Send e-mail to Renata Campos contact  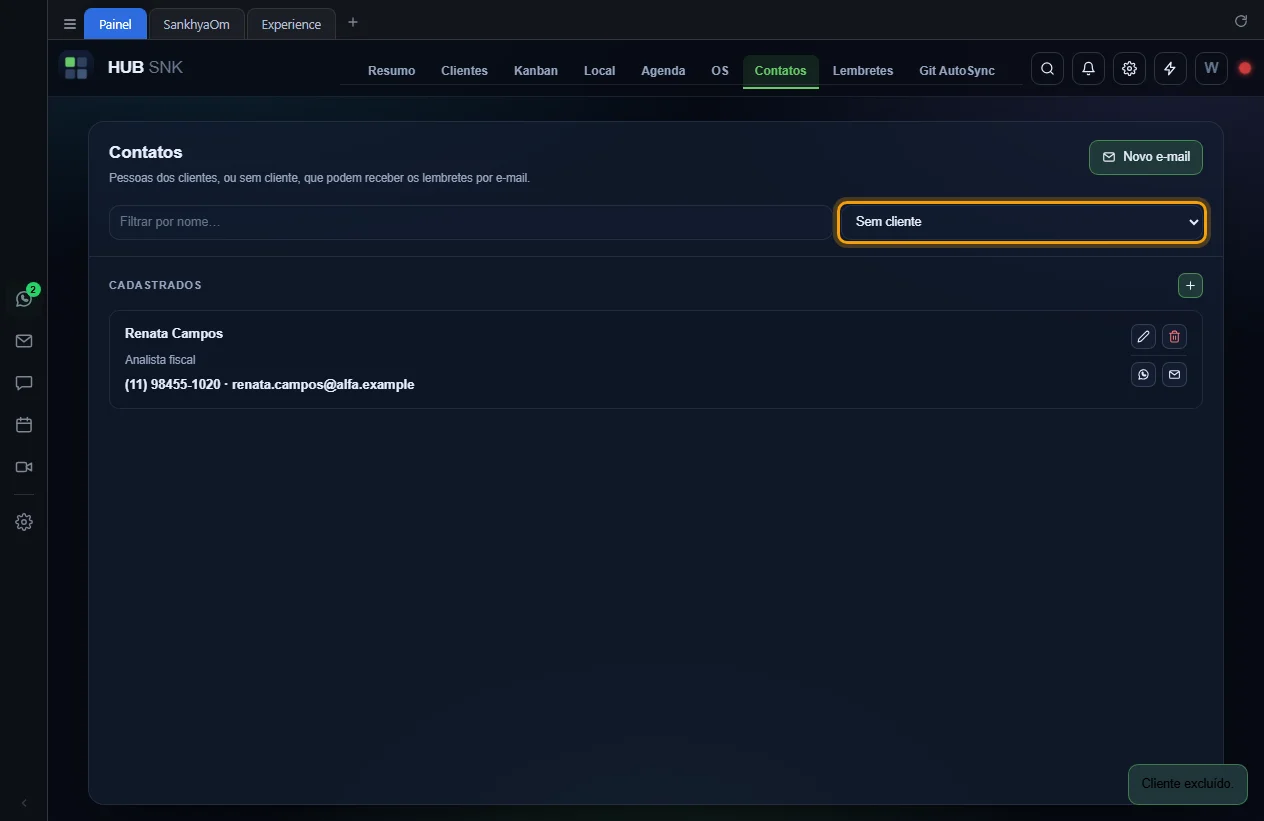pyautogui.click(x=1174, y=374)
